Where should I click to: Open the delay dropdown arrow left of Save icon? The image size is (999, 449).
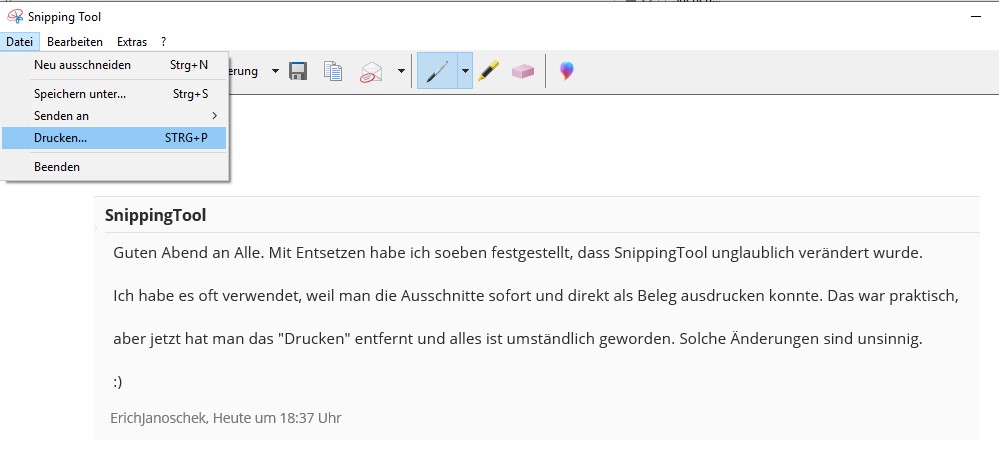pyautogui.click(x=275, y=71)
